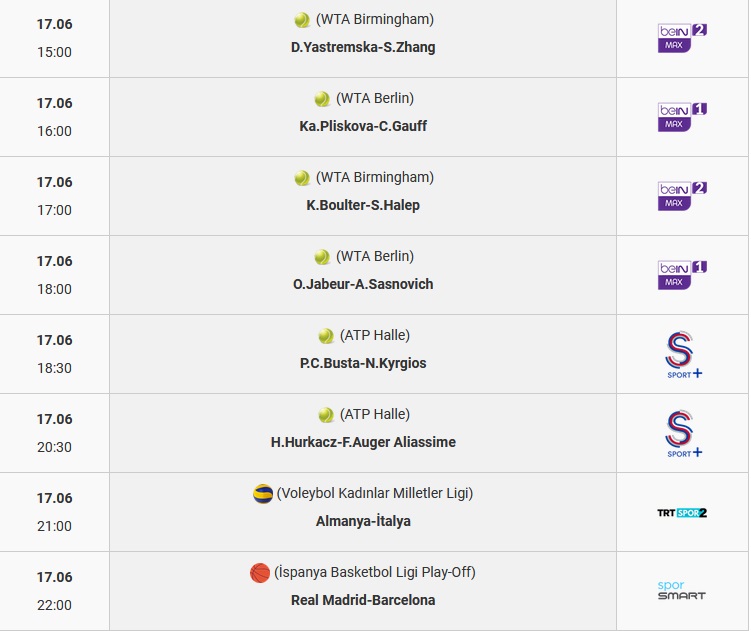
Task: Open the D.Yastremska-S.Zhang match
Action: click(363, 47)
